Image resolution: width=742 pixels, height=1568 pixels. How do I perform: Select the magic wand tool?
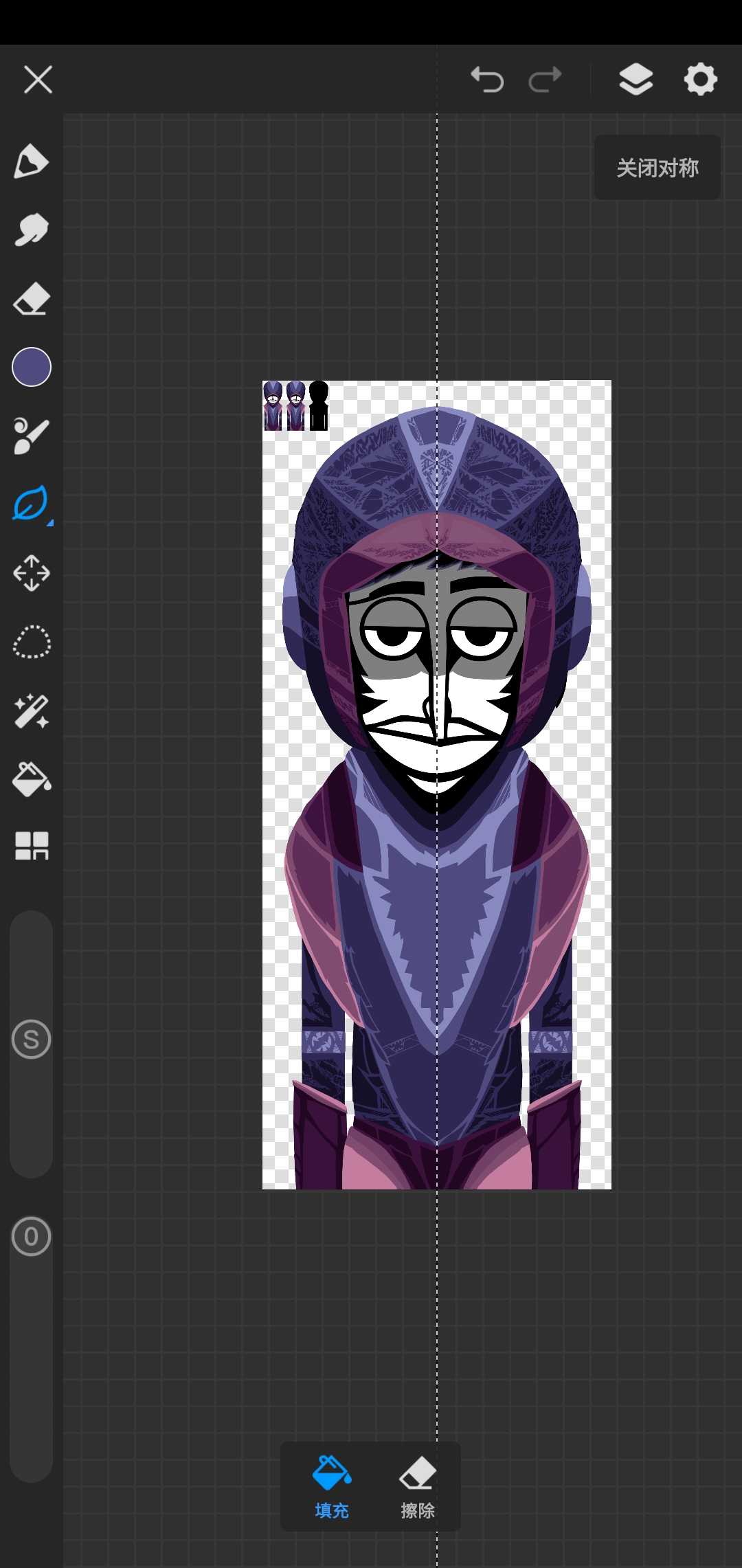coord(32,711)
